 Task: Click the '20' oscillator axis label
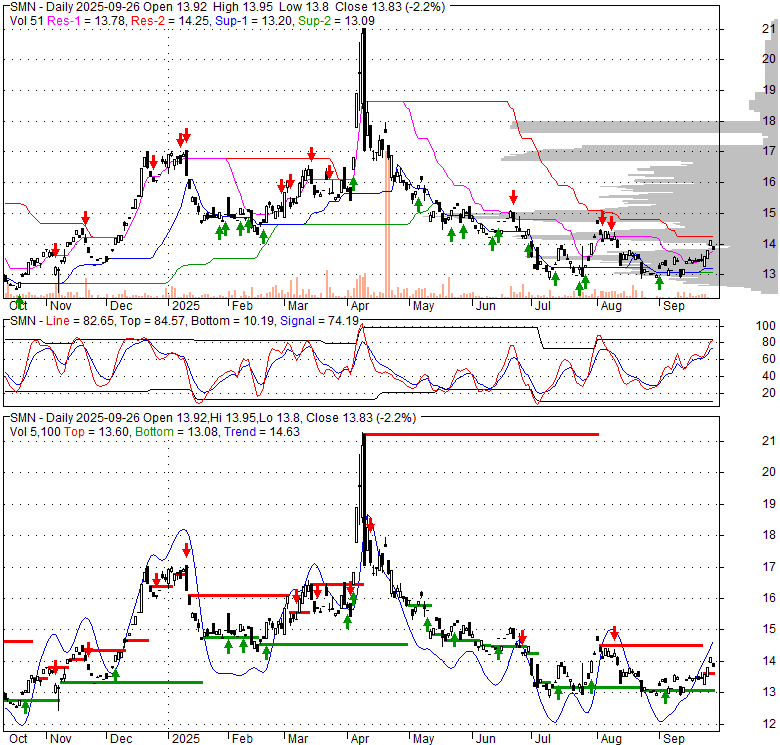[769, 393]
